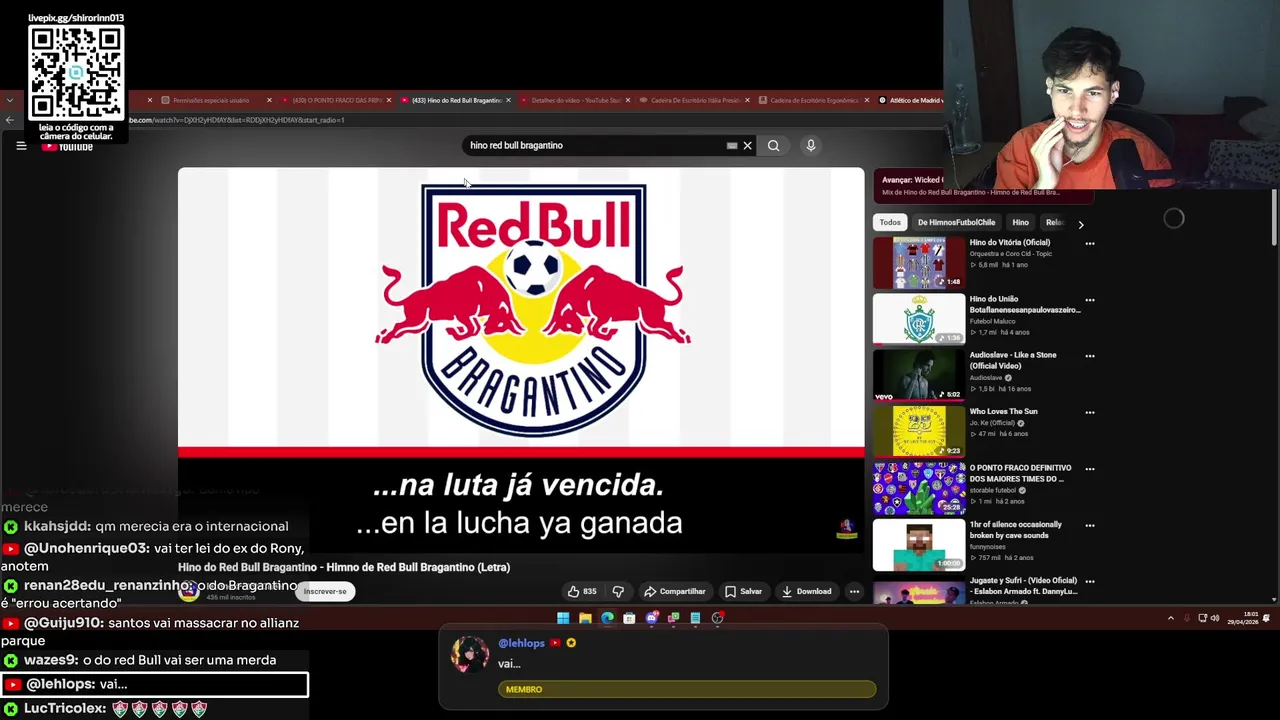Screen dimensions: 1280x720
Task: Switch to Cadeira de Escritório Ergonômica tab
Action: click(x=815, y=100)
